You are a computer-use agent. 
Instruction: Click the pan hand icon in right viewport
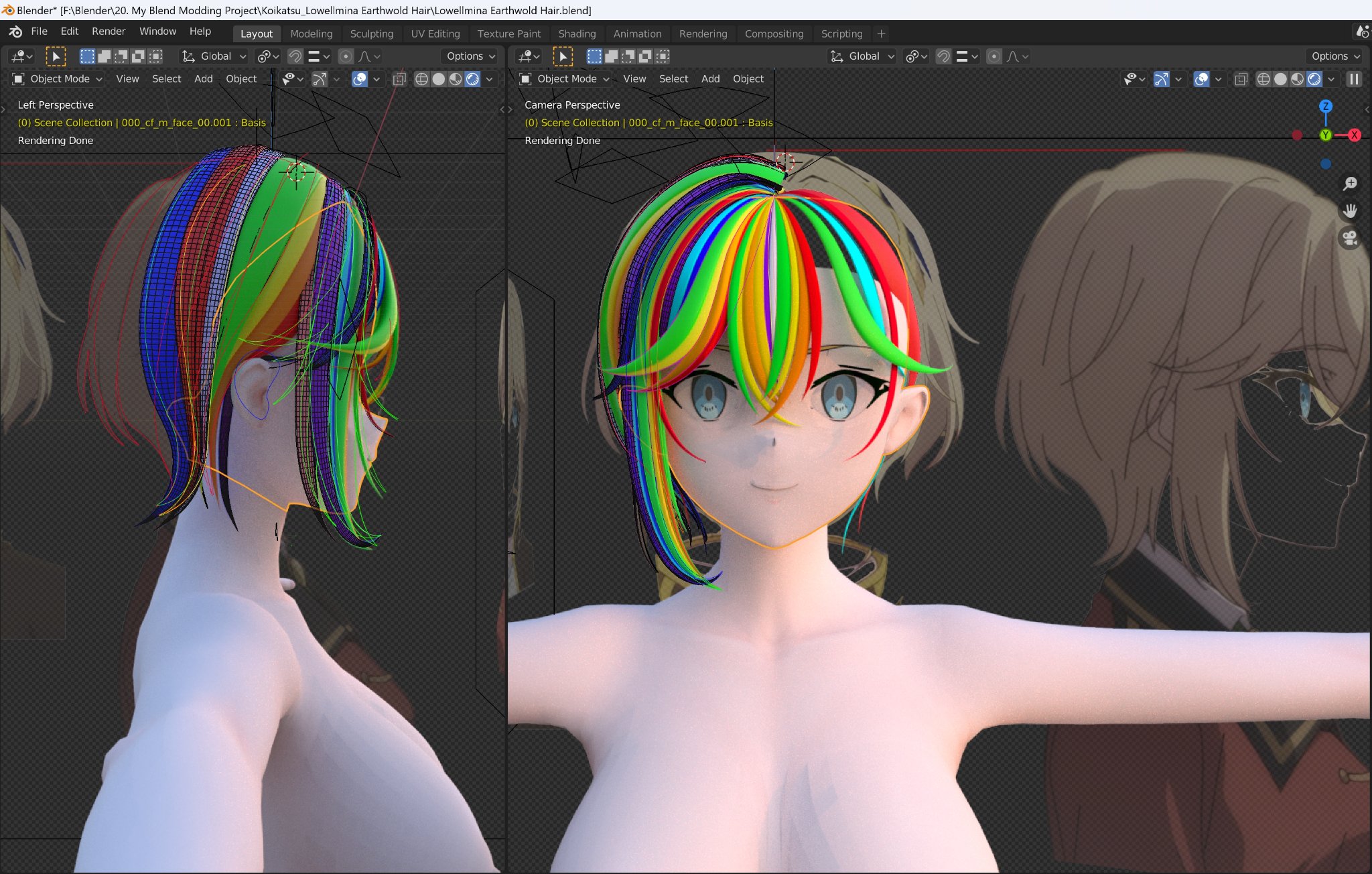(x=1350, y=210)
